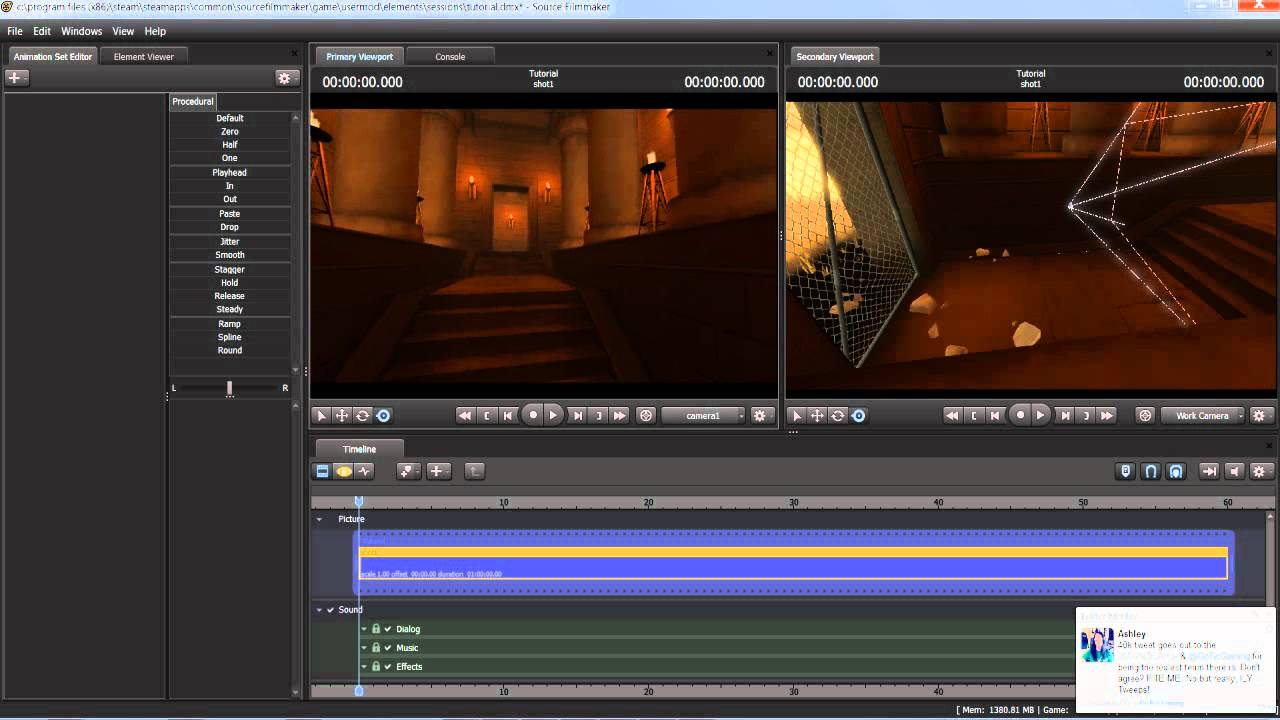This screenshot has width=1280, height=720.
Task: Record in the primary viewport
Action: coord(533,415)
